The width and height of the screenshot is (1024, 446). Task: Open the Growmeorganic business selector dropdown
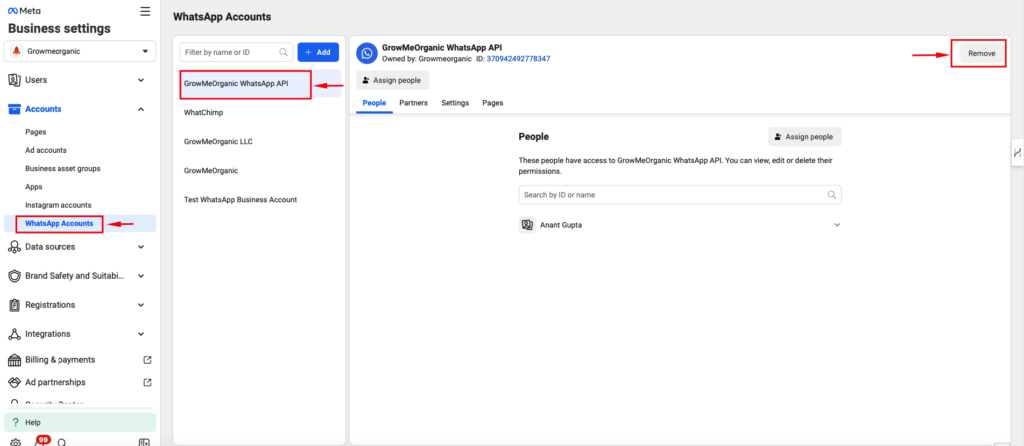click(80, 51)
